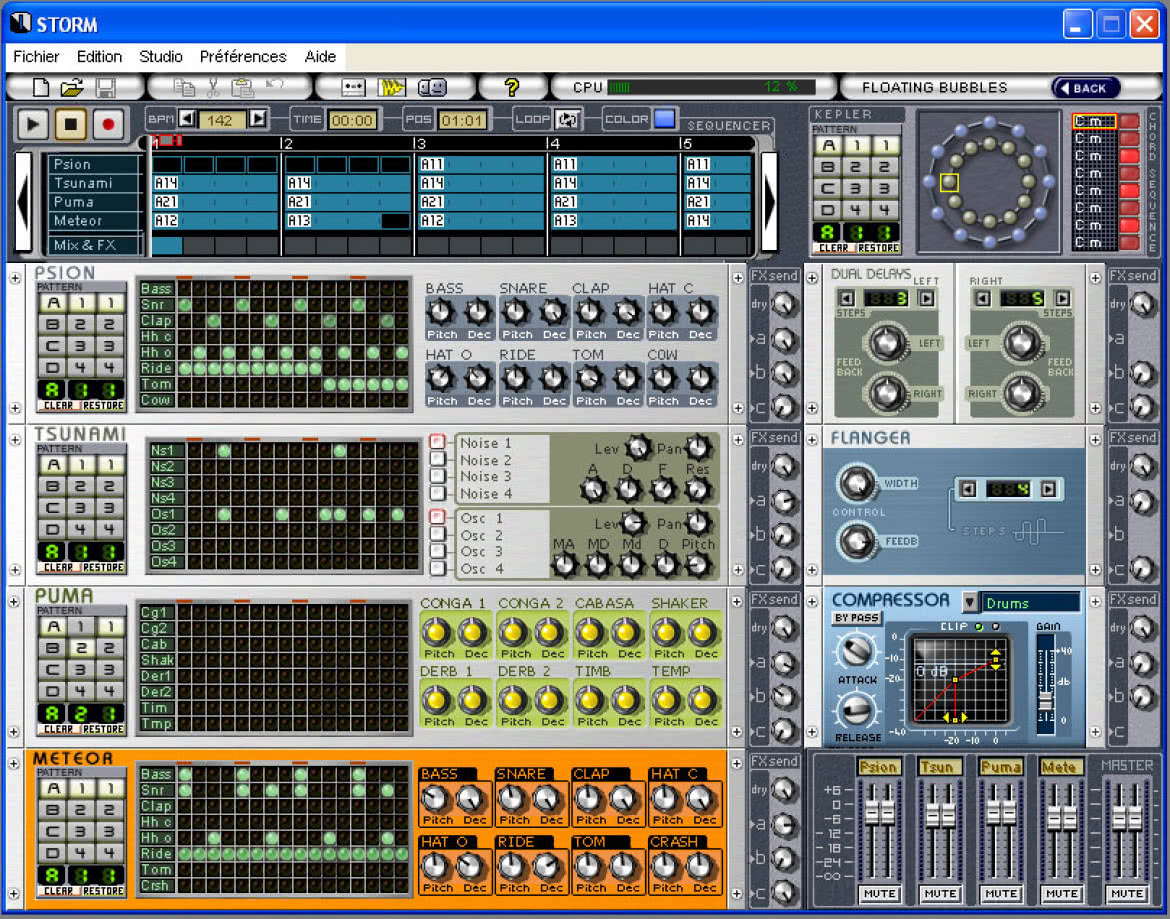Click the clipboard paste icon
This screenshot has width=1170, height=919.
[242, 88]
